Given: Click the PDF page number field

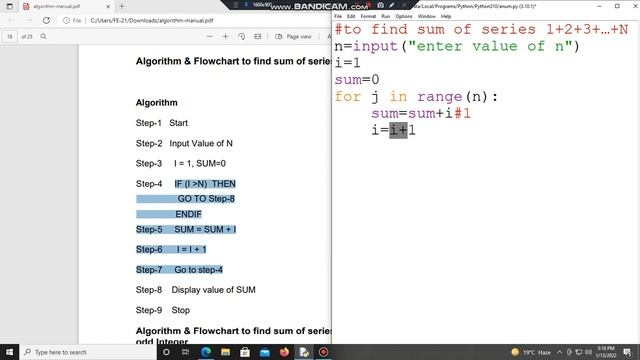Looking at the screenshot, I should 9,37.
